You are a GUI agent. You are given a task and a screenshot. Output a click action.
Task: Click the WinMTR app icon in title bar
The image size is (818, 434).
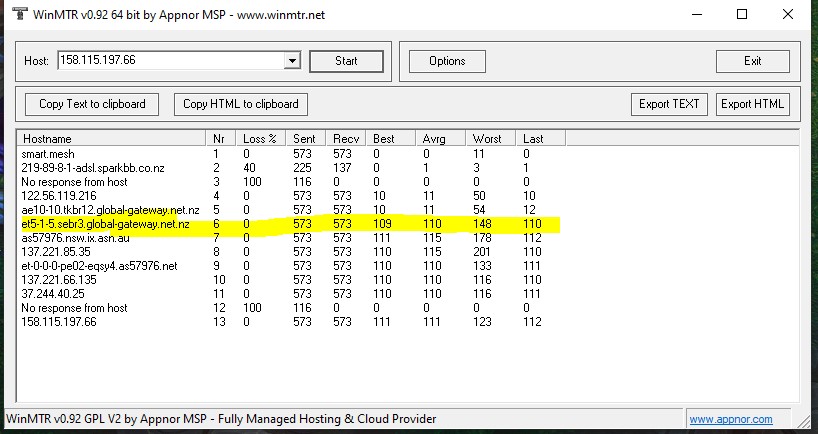click(20, 14)
